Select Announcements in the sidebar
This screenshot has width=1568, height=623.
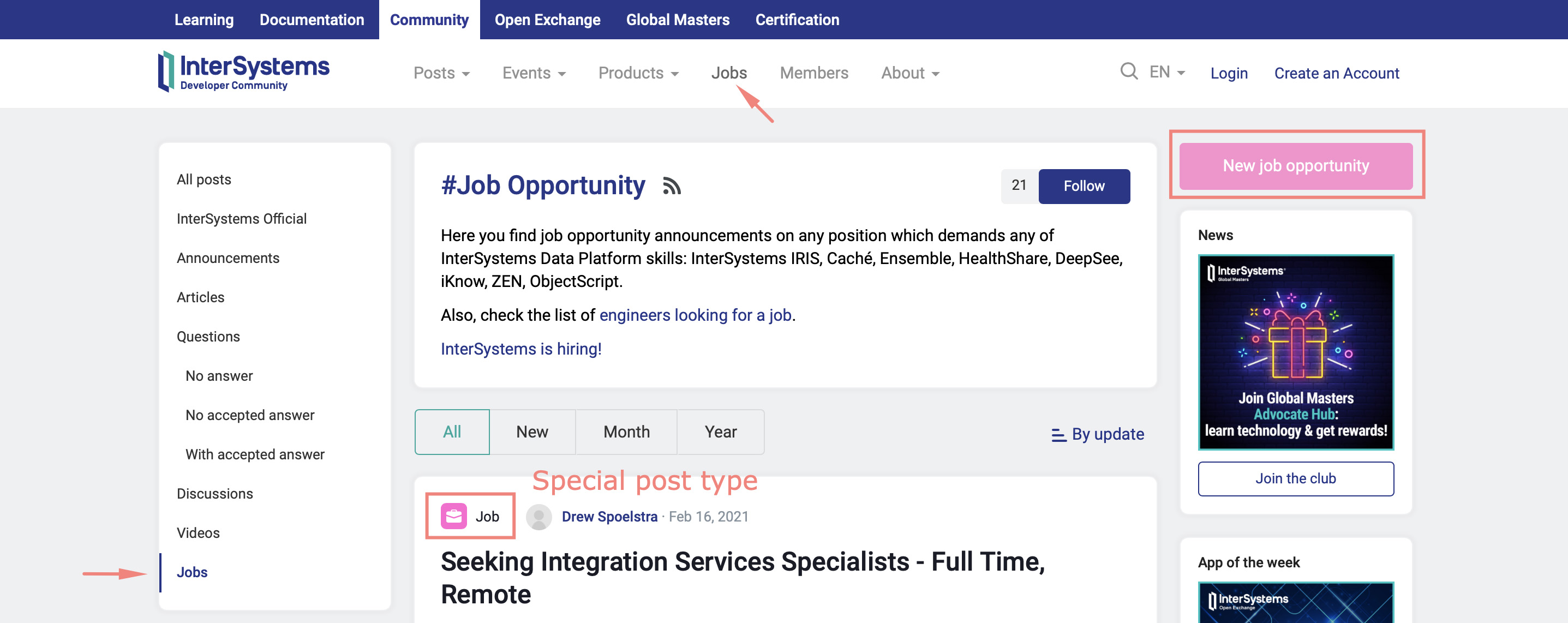tap(228, 258)
